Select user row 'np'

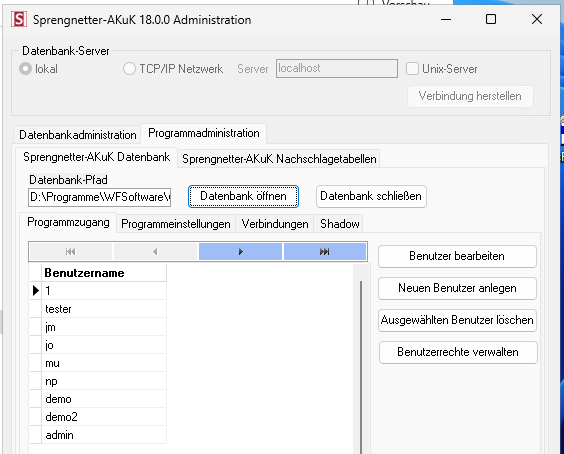click(104, 381)
